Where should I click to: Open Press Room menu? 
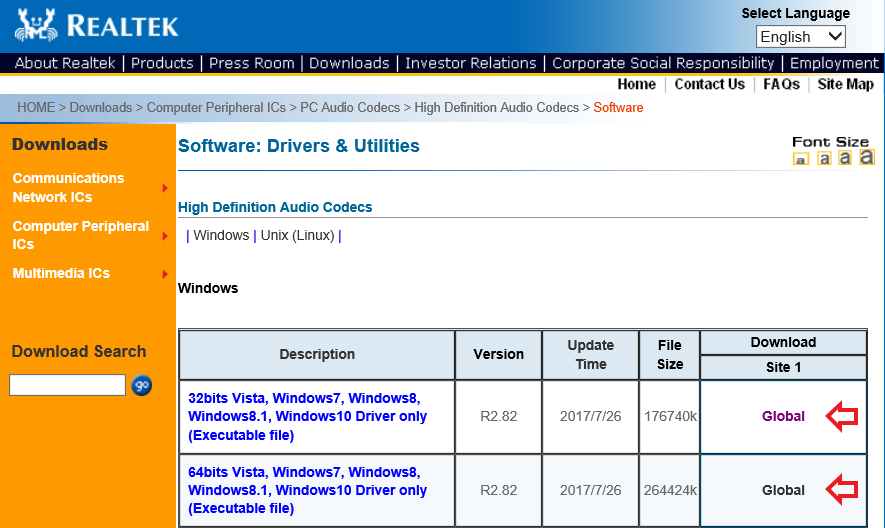(252, 63)
